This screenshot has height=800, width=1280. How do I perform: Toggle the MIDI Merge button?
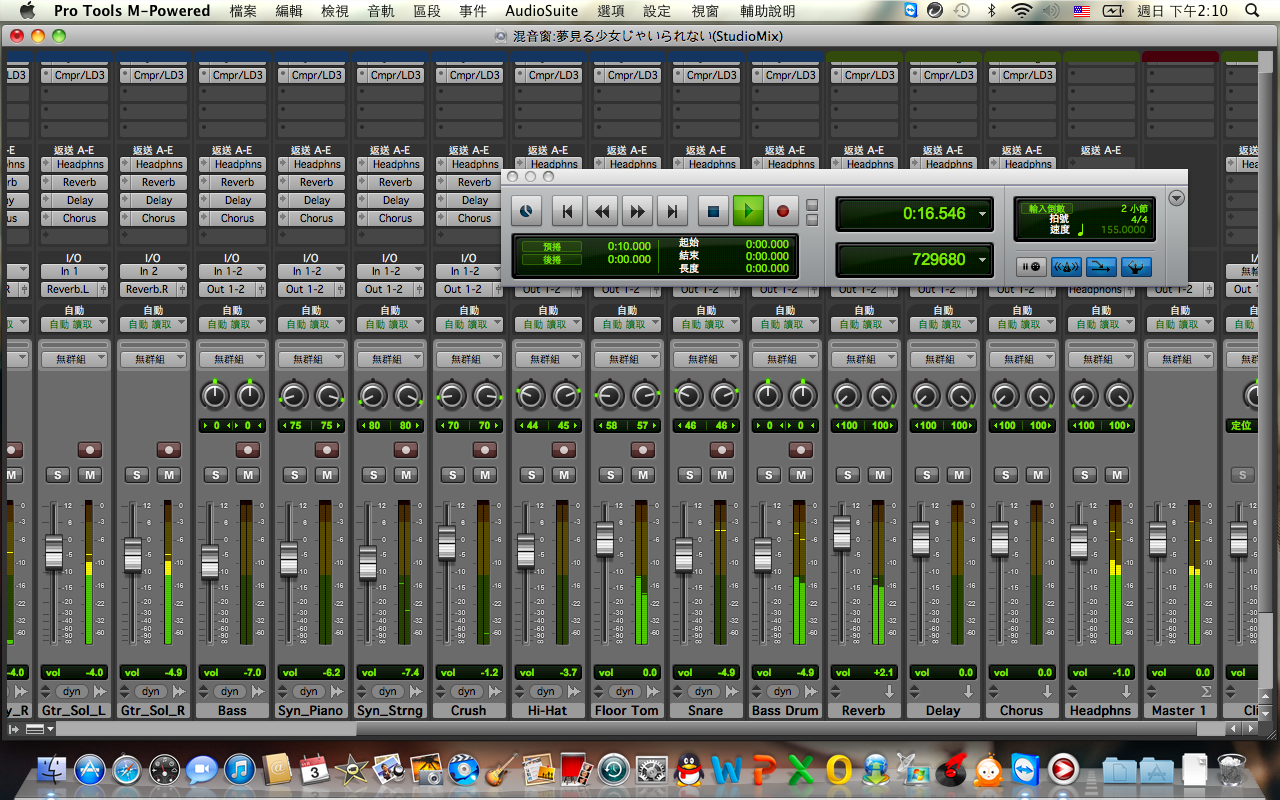[x=1101, y=267]
